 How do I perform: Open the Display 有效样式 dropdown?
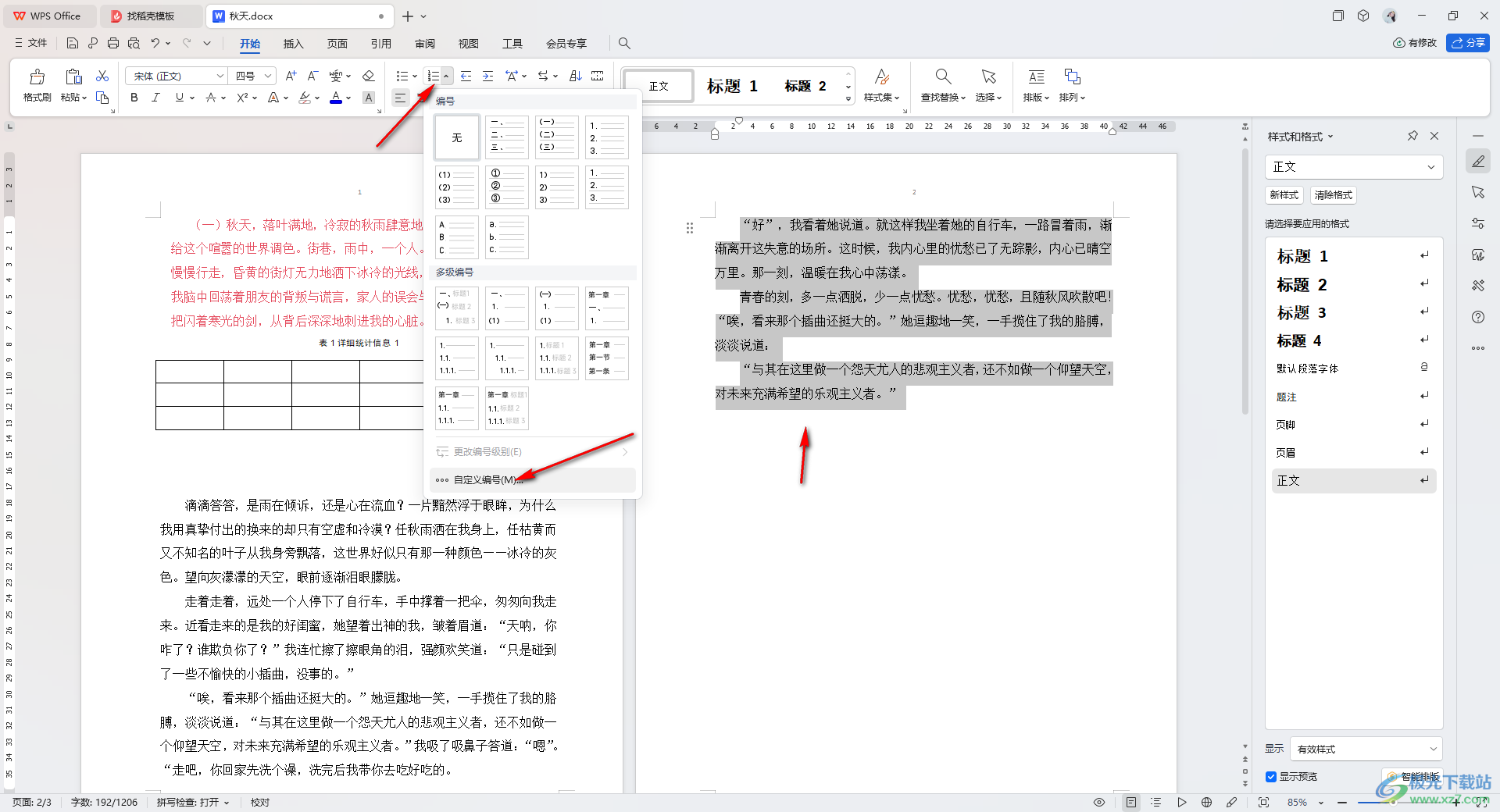pos(1366,749)
